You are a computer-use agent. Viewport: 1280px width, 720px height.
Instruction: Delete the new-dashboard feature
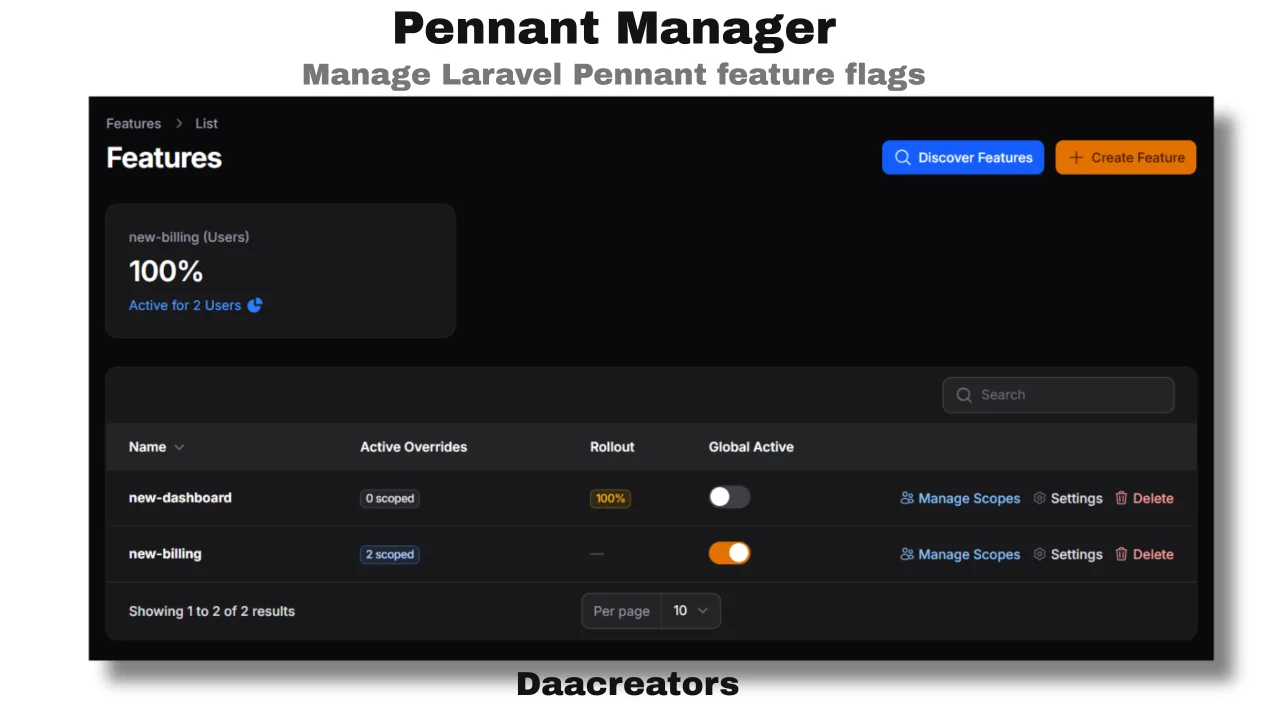coord(1144,498)
